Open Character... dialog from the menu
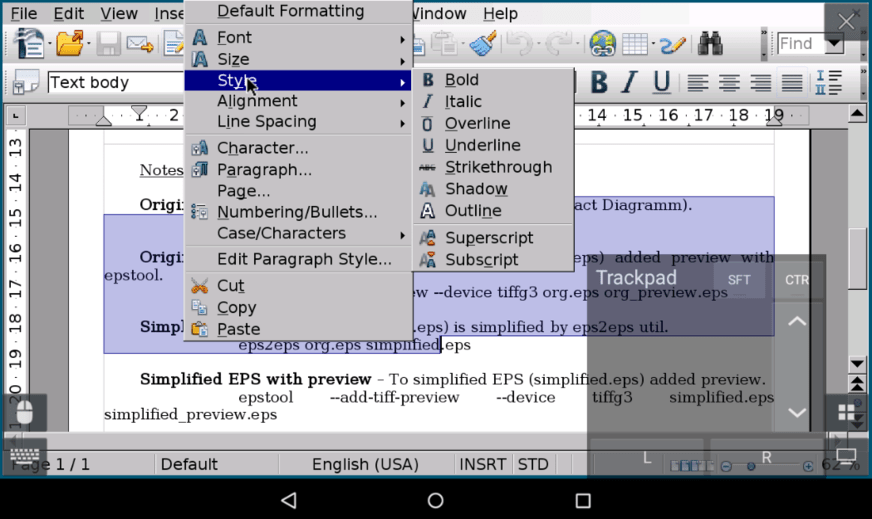Screen dimensions: 872x519 (x=298, y=148)
